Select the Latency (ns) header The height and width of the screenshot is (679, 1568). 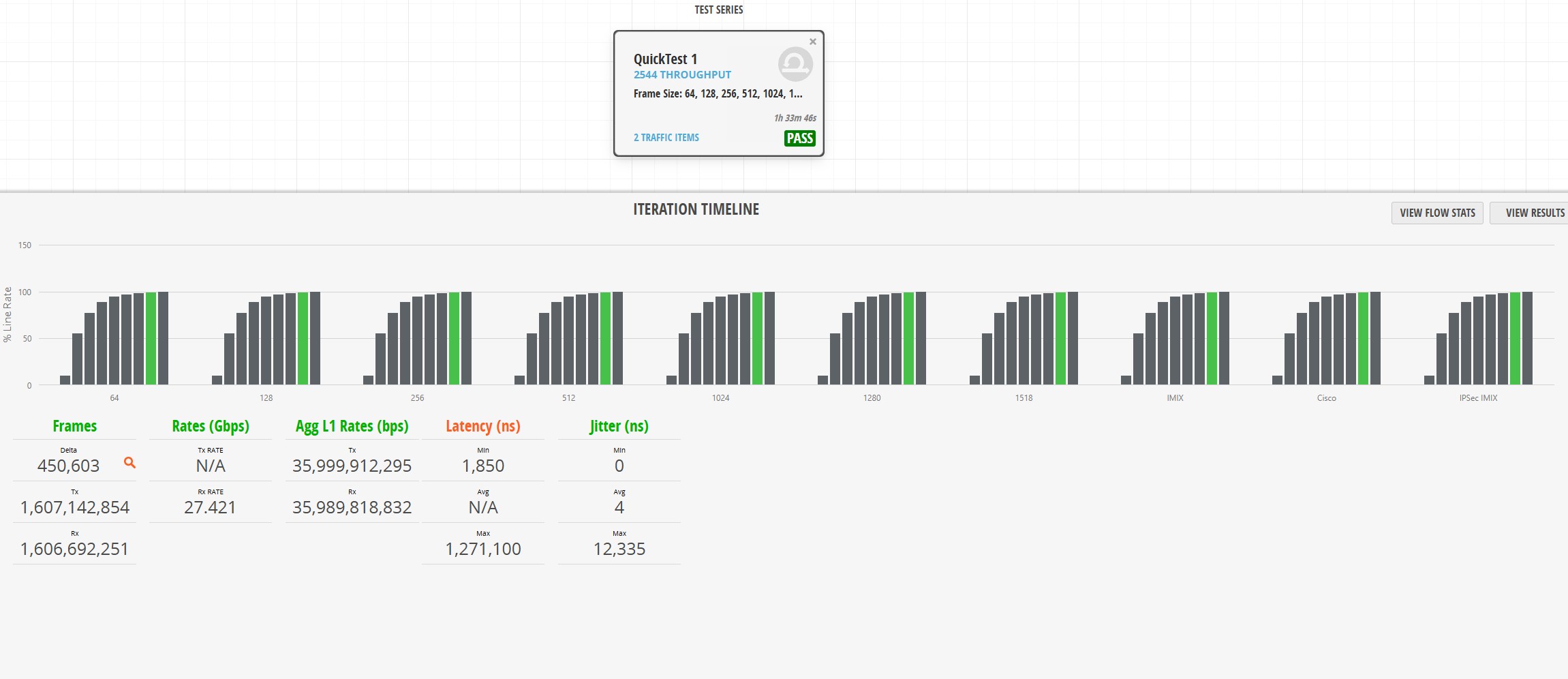(483, 426)
